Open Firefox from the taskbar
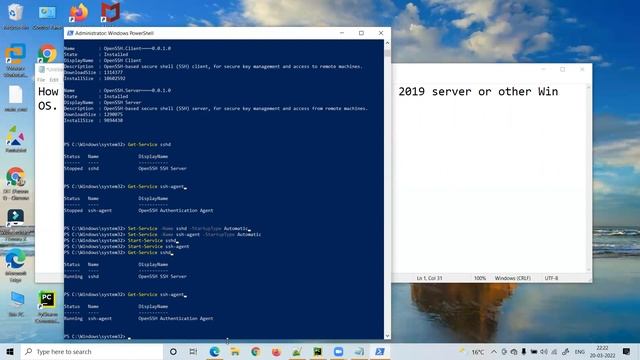Viewport: 640px width, 360px height. [276, 351]
